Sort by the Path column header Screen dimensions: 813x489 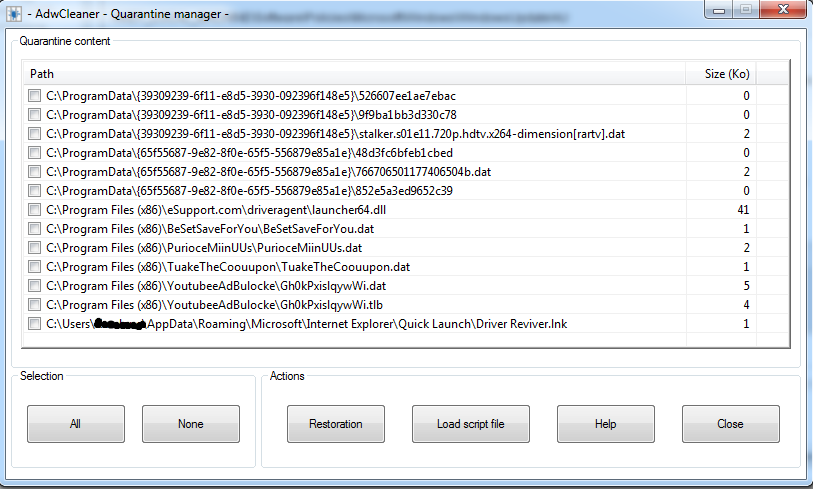click(x=355, y=74)
